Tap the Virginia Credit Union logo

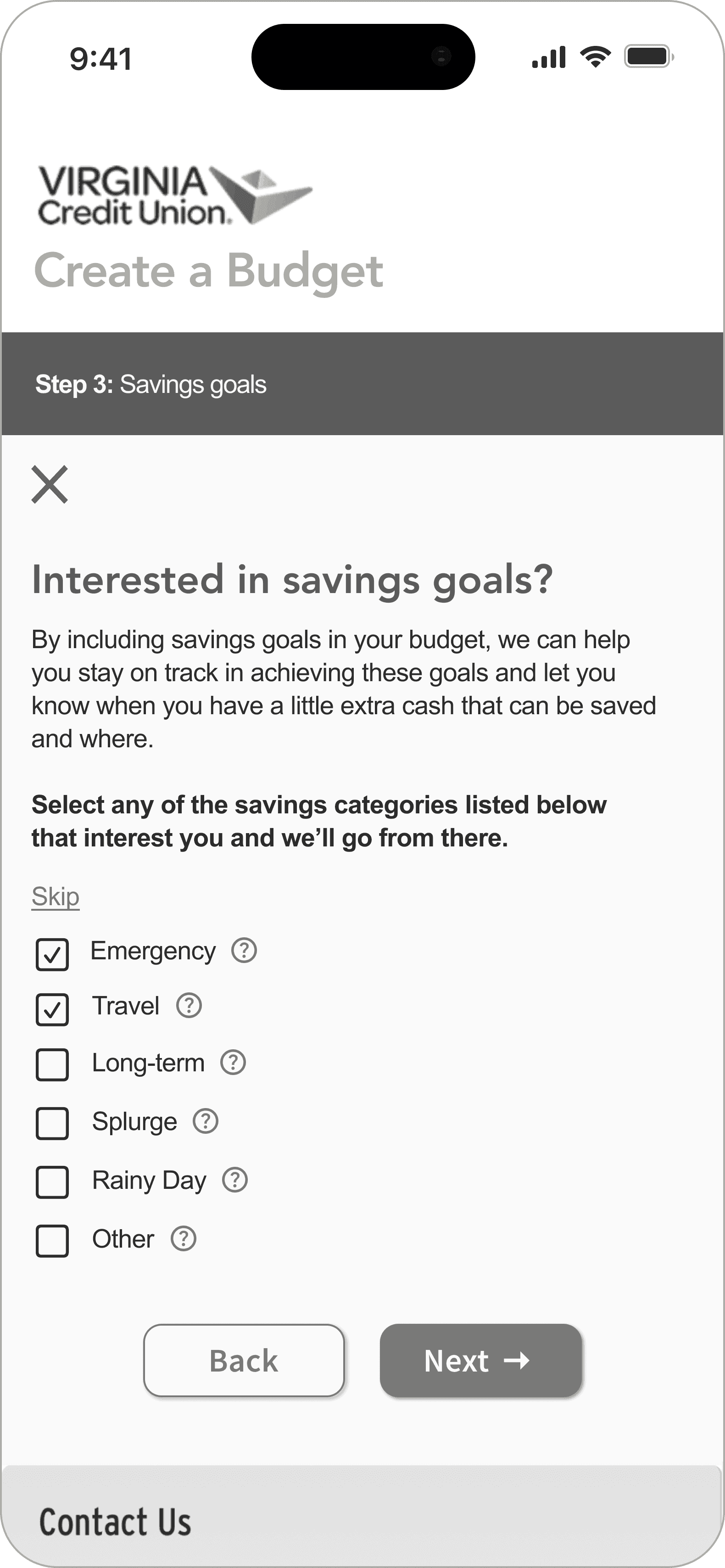coord(175,196)
